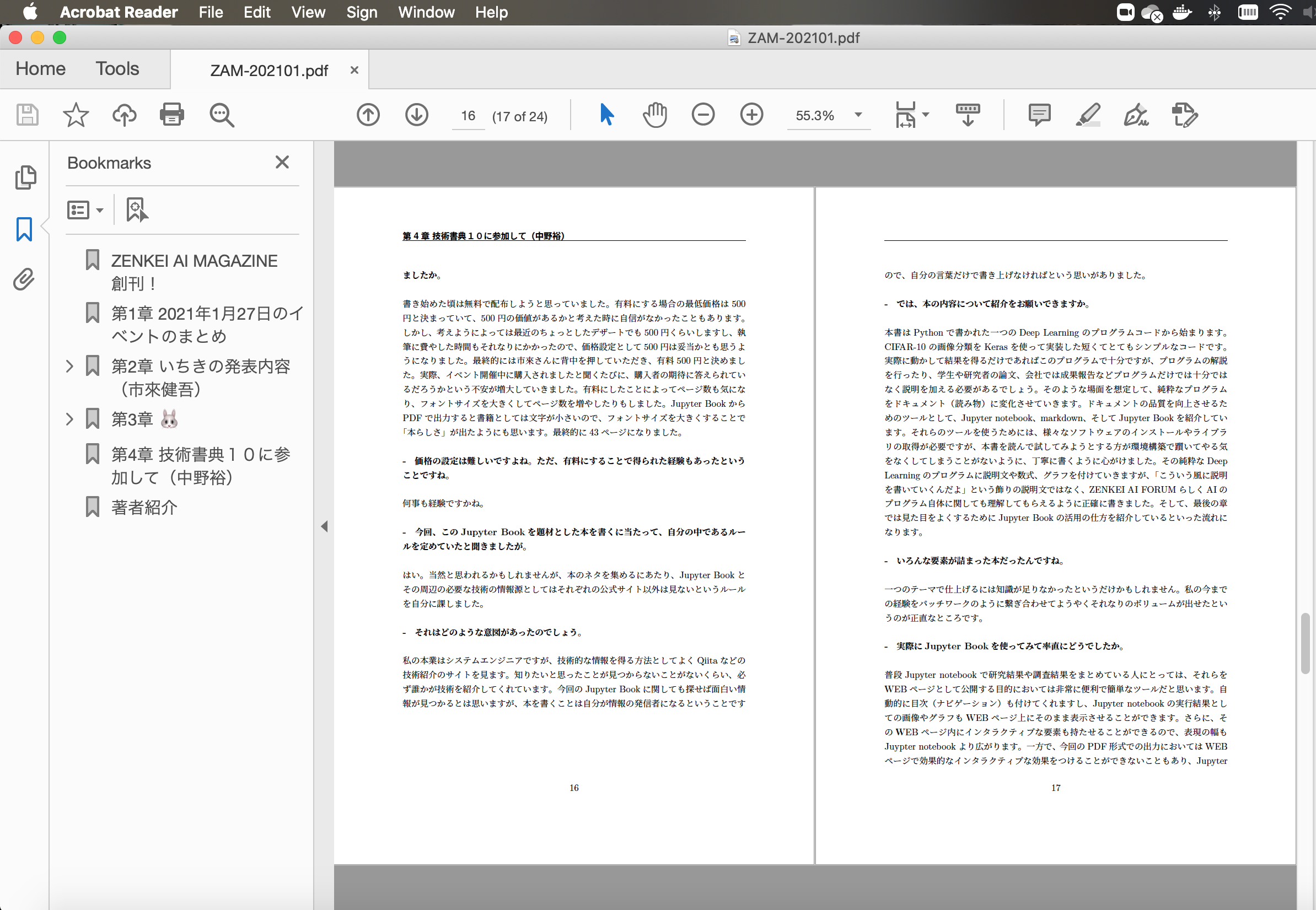Go to next page with down arrow
Viewport: 1316px width, 910px height.
tap(417, 115)
